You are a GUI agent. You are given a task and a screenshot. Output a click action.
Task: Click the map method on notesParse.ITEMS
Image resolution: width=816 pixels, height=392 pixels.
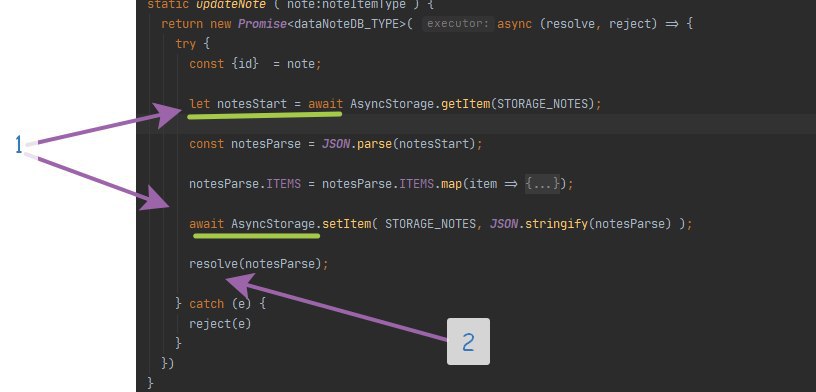tap(451, 184)
